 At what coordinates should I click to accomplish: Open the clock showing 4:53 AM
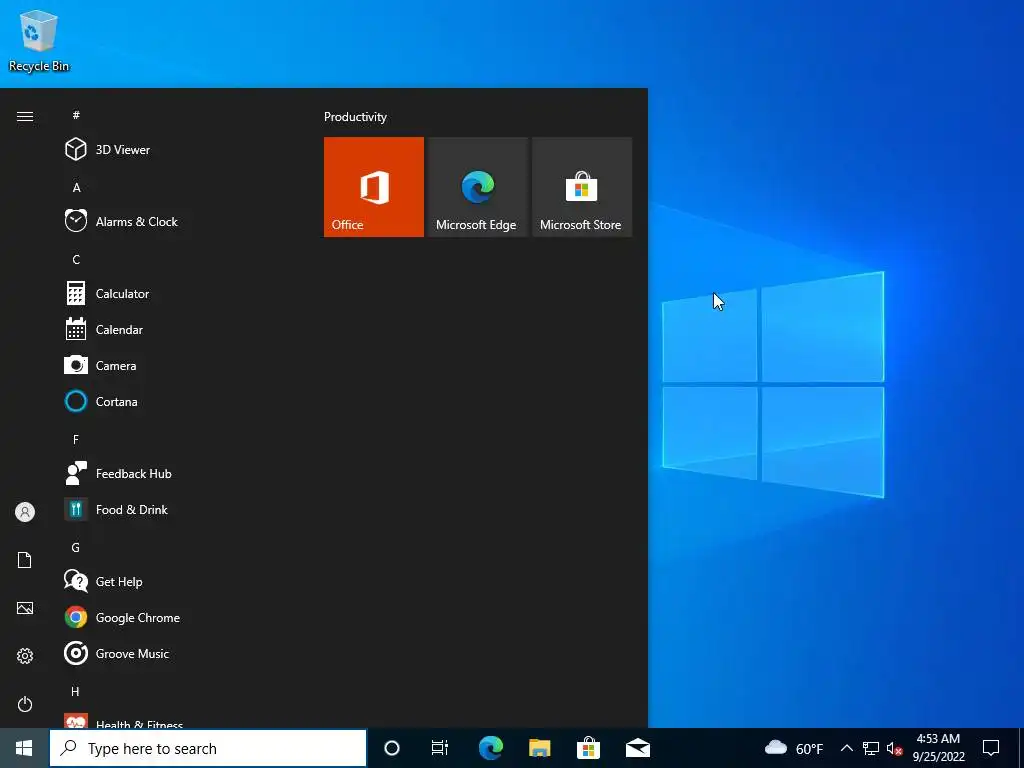coord(938,748)
